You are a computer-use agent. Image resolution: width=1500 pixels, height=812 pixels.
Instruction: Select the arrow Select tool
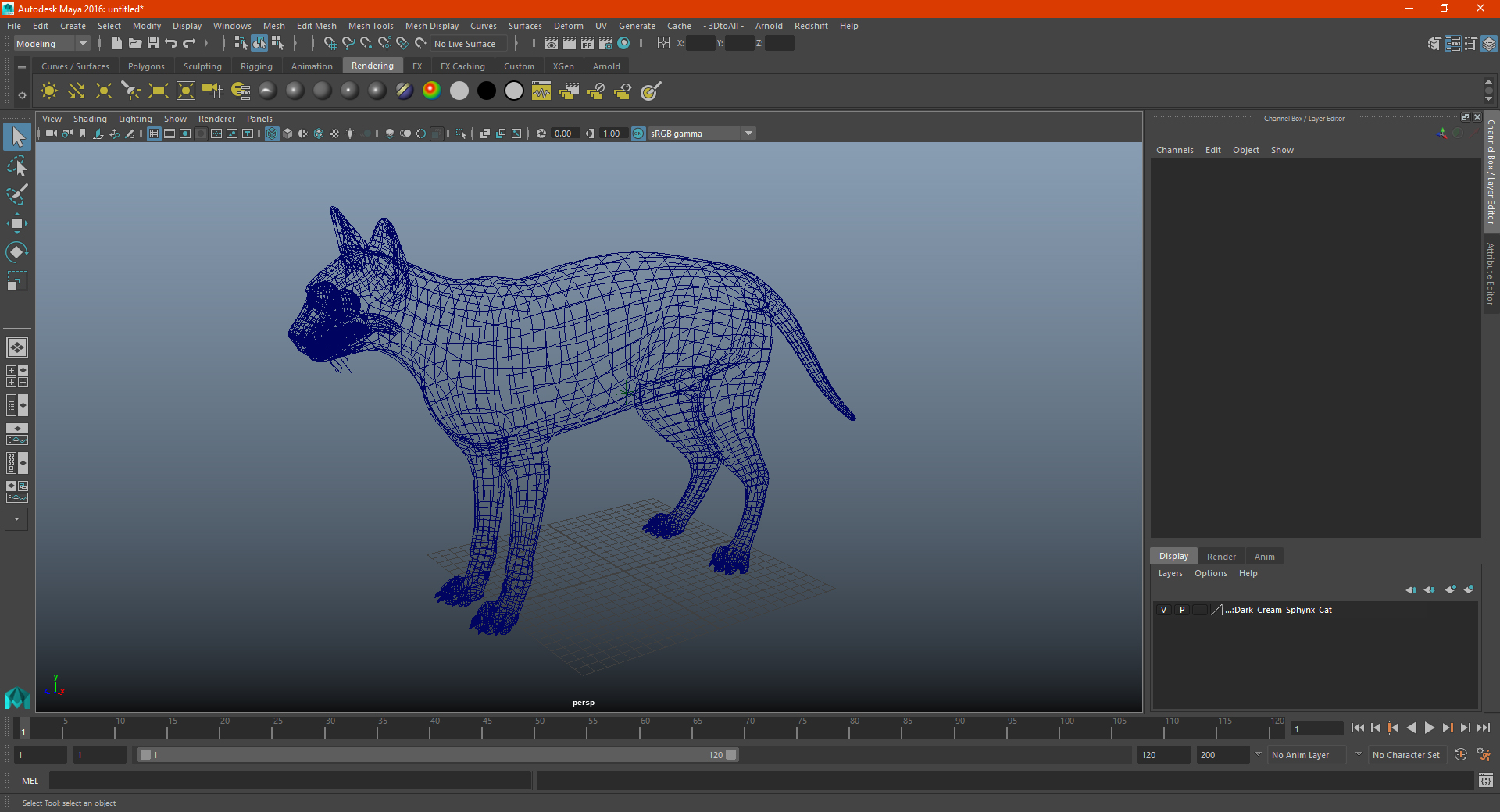coord(17,137)
